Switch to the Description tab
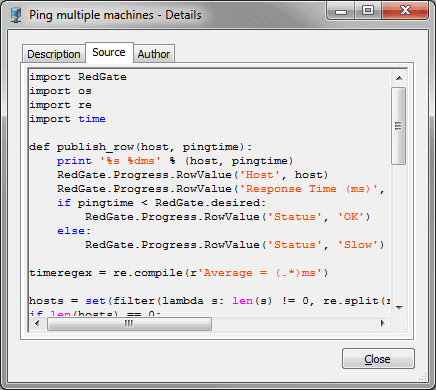This screenshot has height=390, width=436. (x=53, y=54)
